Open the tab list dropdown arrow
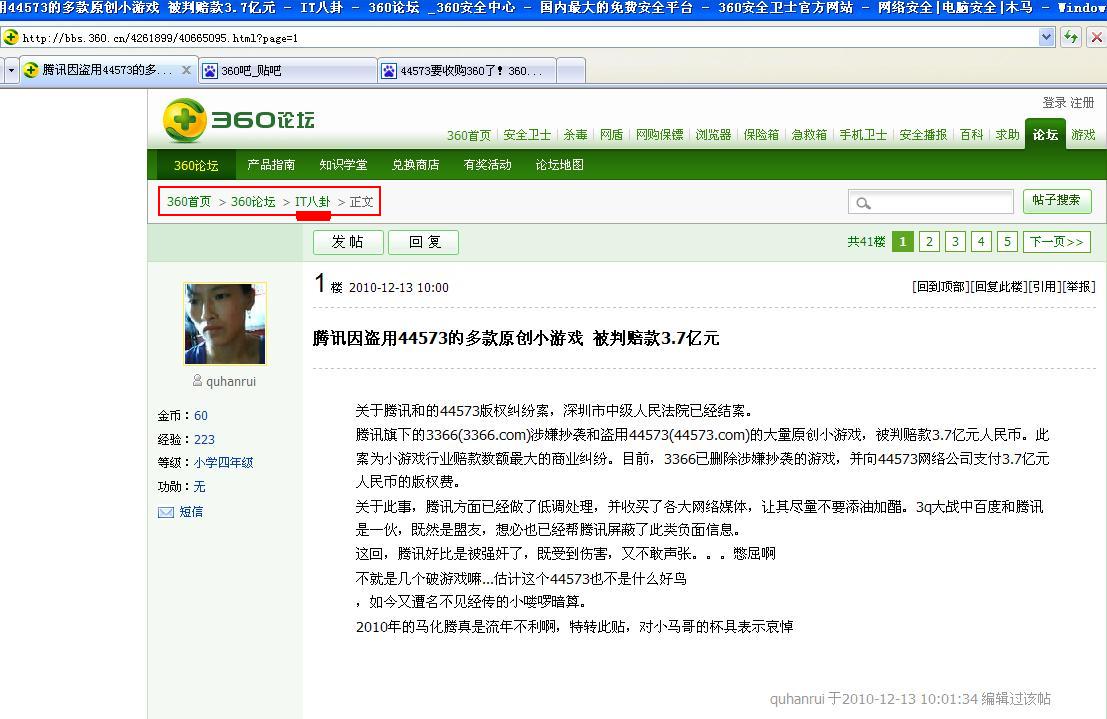The height and width of the screenshot is (719, 1107). click(11, 71)
